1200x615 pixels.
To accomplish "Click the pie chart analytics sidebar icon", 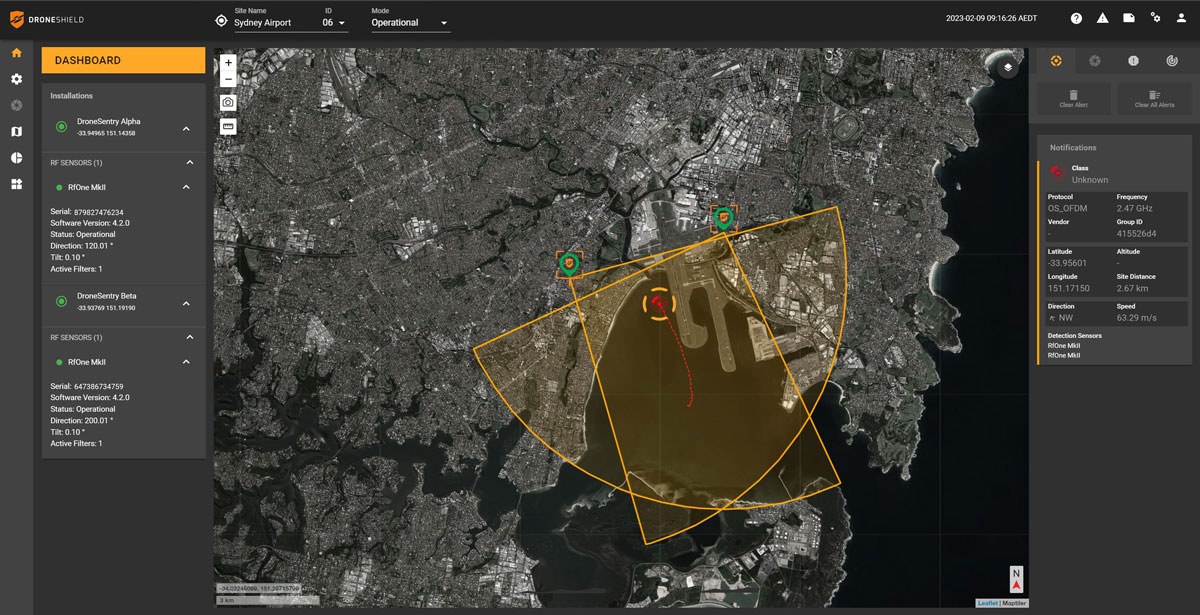I will (16, 158).
